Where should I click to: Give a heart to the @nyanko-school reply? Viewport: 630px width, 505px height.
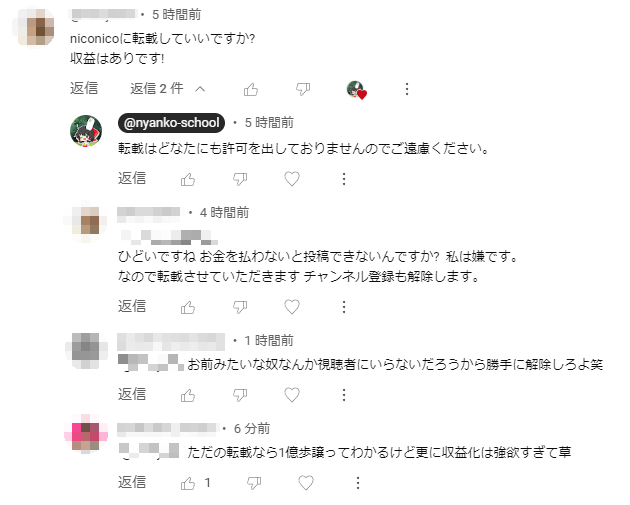point(292,179)
